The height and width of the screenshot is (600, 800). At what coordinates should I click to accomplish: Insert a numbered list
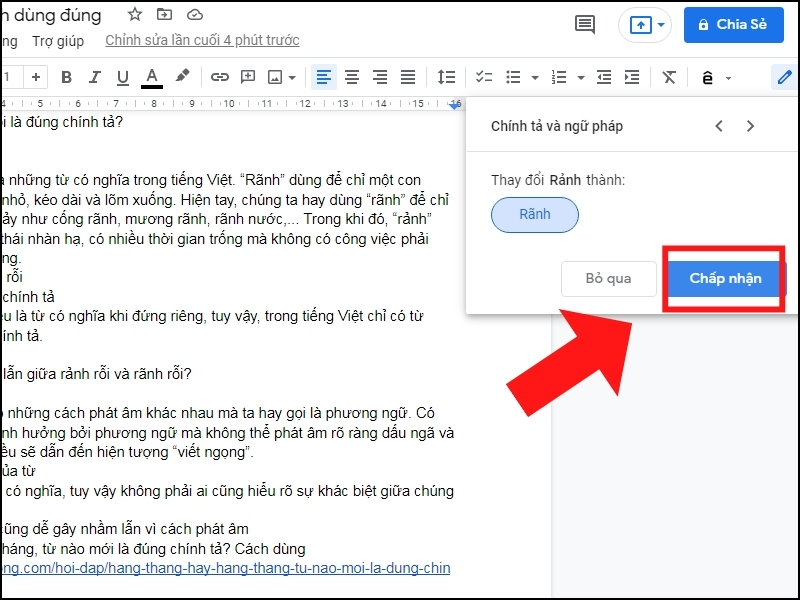click(x=559, y=78)
